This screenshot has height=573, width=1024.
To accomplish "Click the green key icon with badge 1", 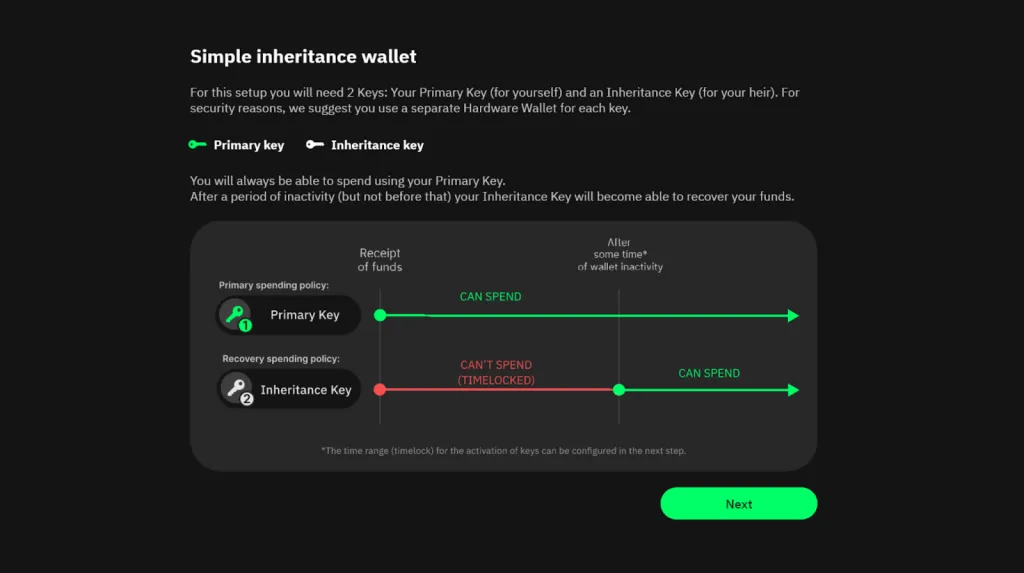I will click(237, 315).
